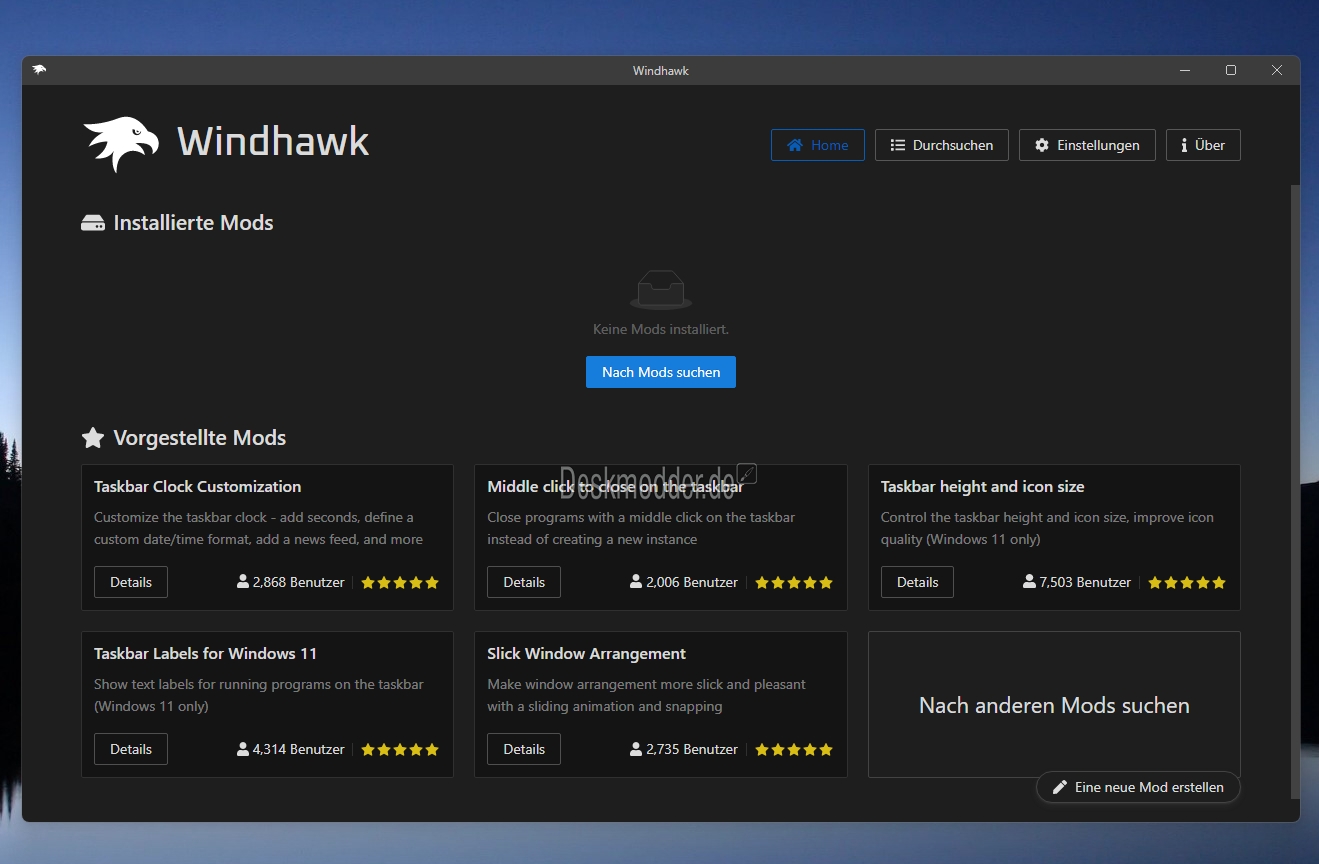Open Details for Taskbar height and icon size
The width and height of the screenshot is (1319, 864).
coord(917,582)
